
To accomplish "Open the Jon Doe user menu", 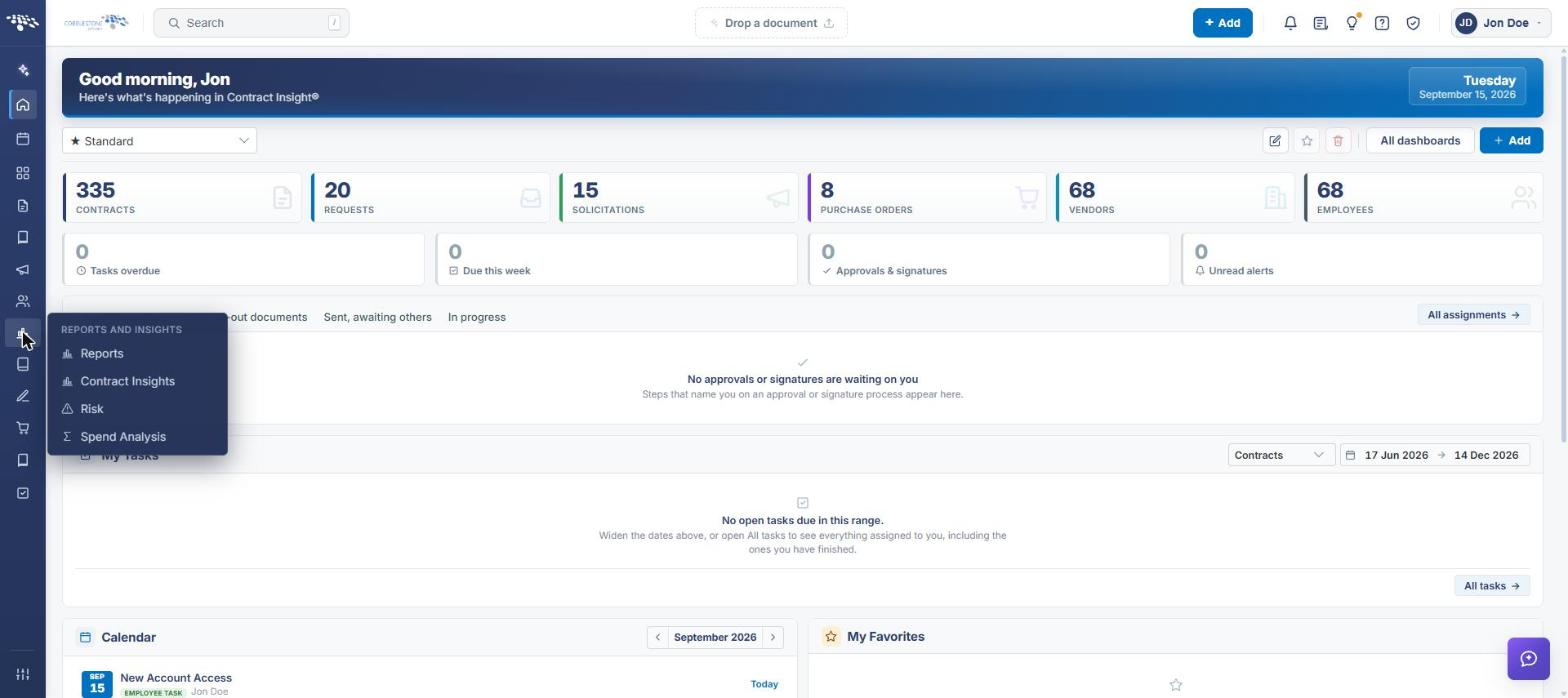I will tap(1500, 23).
